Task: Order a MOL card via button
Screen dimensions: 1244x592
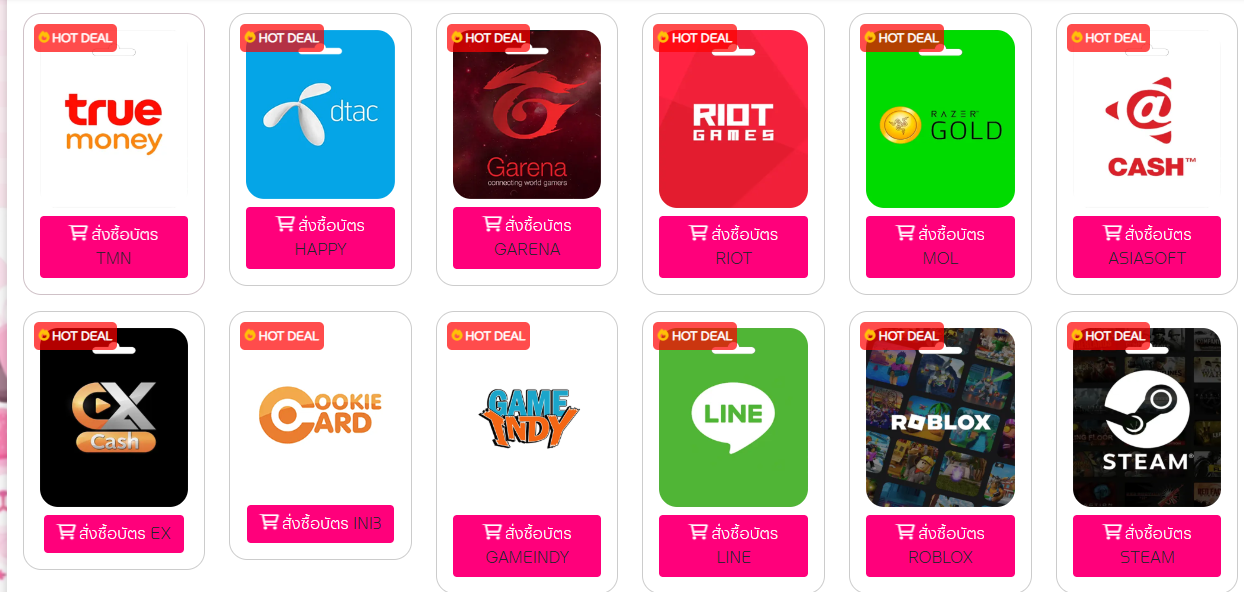Action: (x=940, y=246)
